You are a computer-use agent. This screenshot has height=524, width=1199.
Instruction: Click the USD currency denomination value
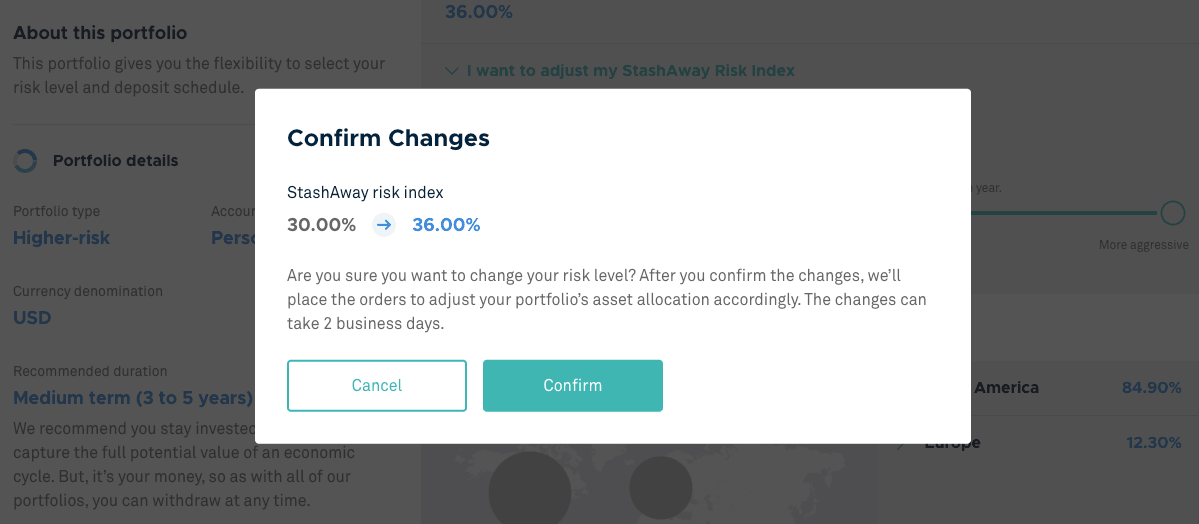32,318
